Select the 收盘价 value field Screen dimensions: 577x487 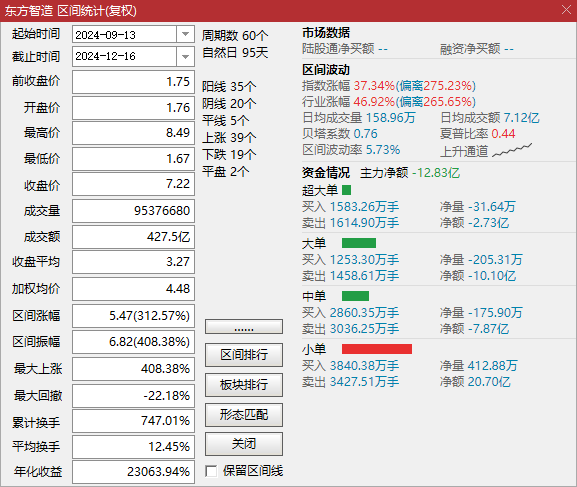point(133,184)
